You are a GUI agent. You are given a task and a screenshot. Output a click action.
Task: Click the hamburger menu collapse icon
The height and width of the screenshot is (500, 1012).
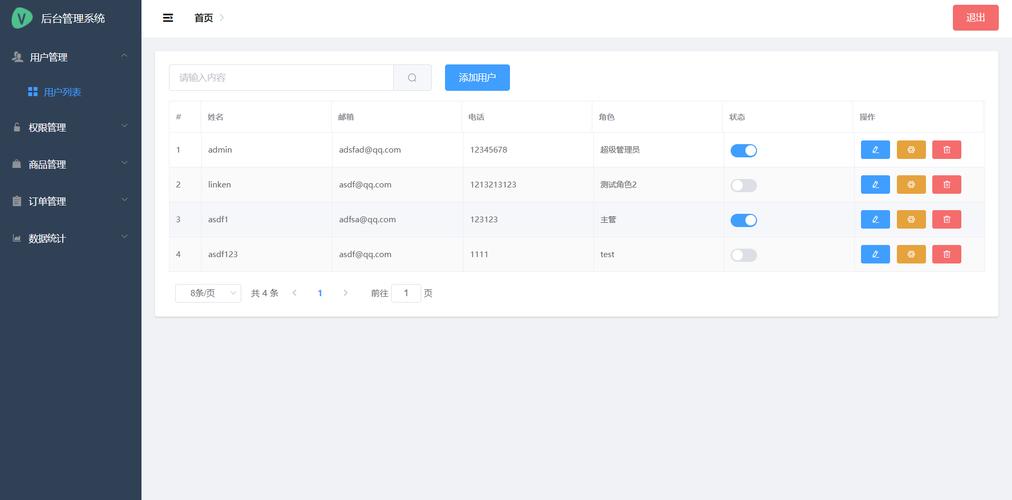[x=168, y=18]
